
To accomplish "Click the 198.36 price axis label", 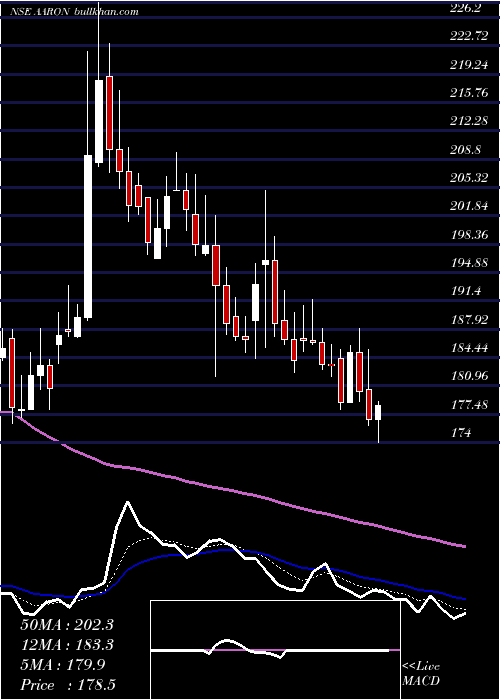I will point(469,234).
